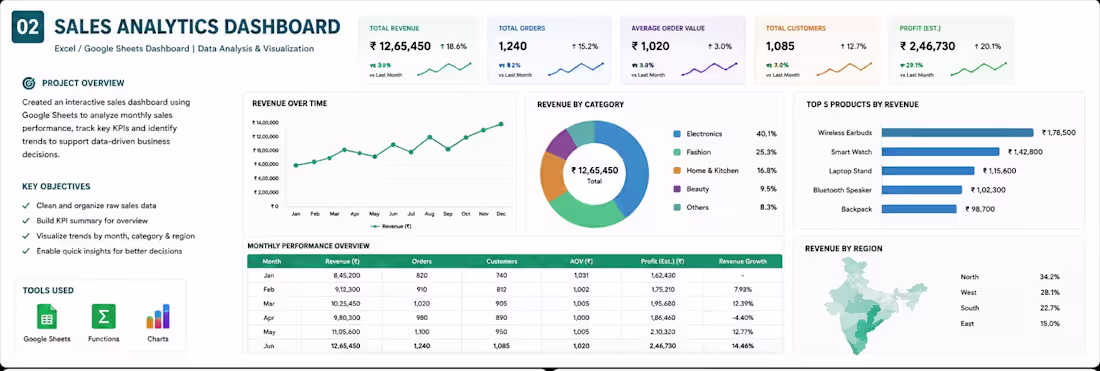Image resolution: width=1100 pixels, height=371 pixels.
Task: Click the donut chart center total
Action: tap(594, 174)
